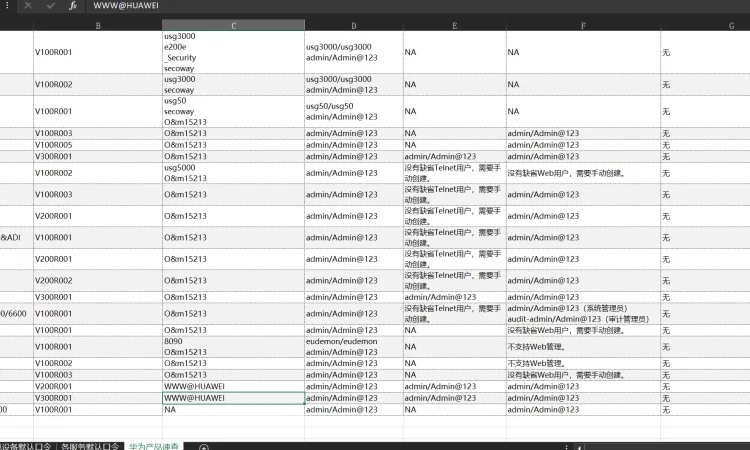Screen dimensions: 750x450
Task: Select column G header
Action: pyautogui.click(x=731, y=25)
